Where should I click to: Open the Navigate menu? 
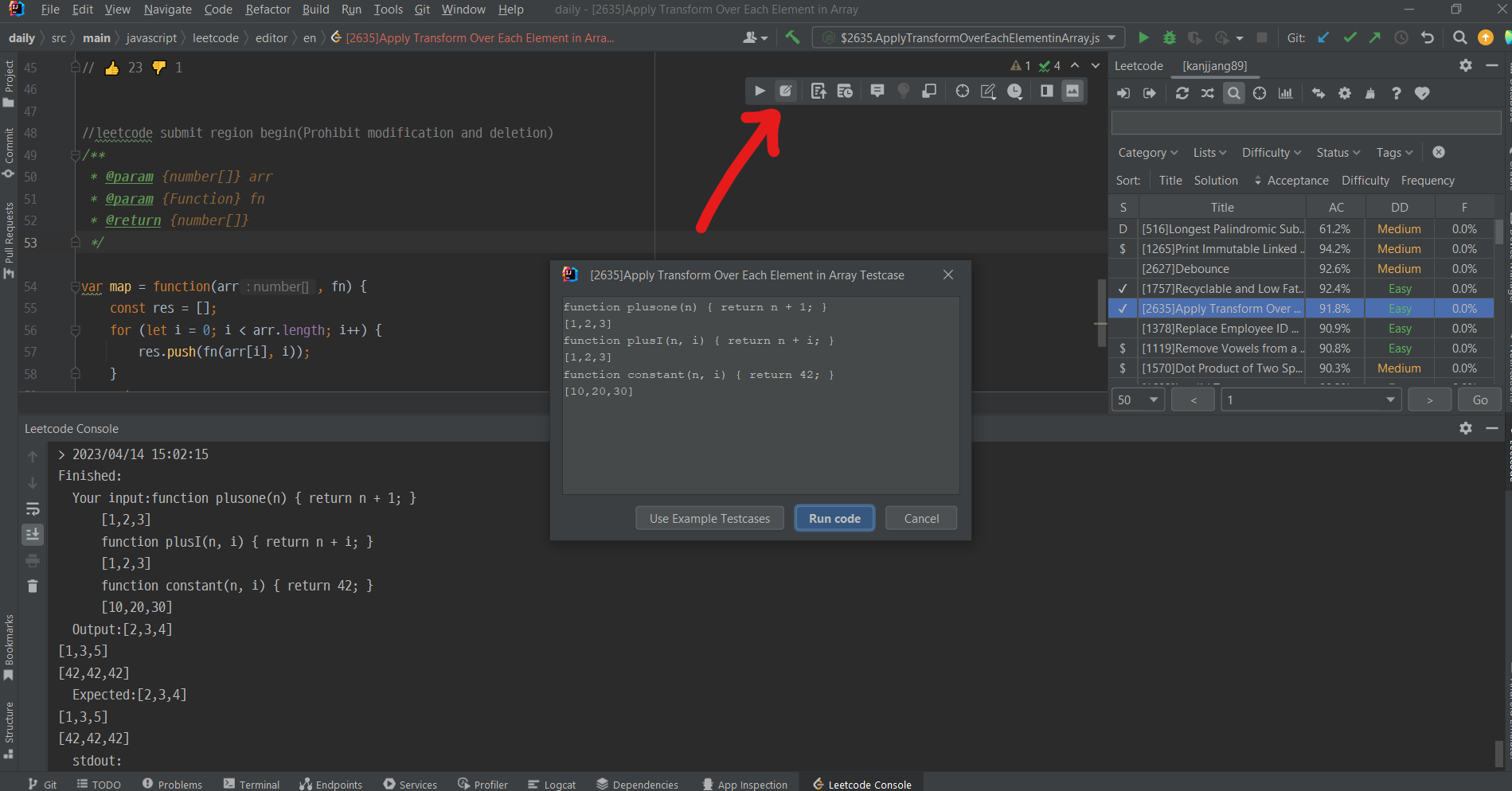tap(167, 10)
